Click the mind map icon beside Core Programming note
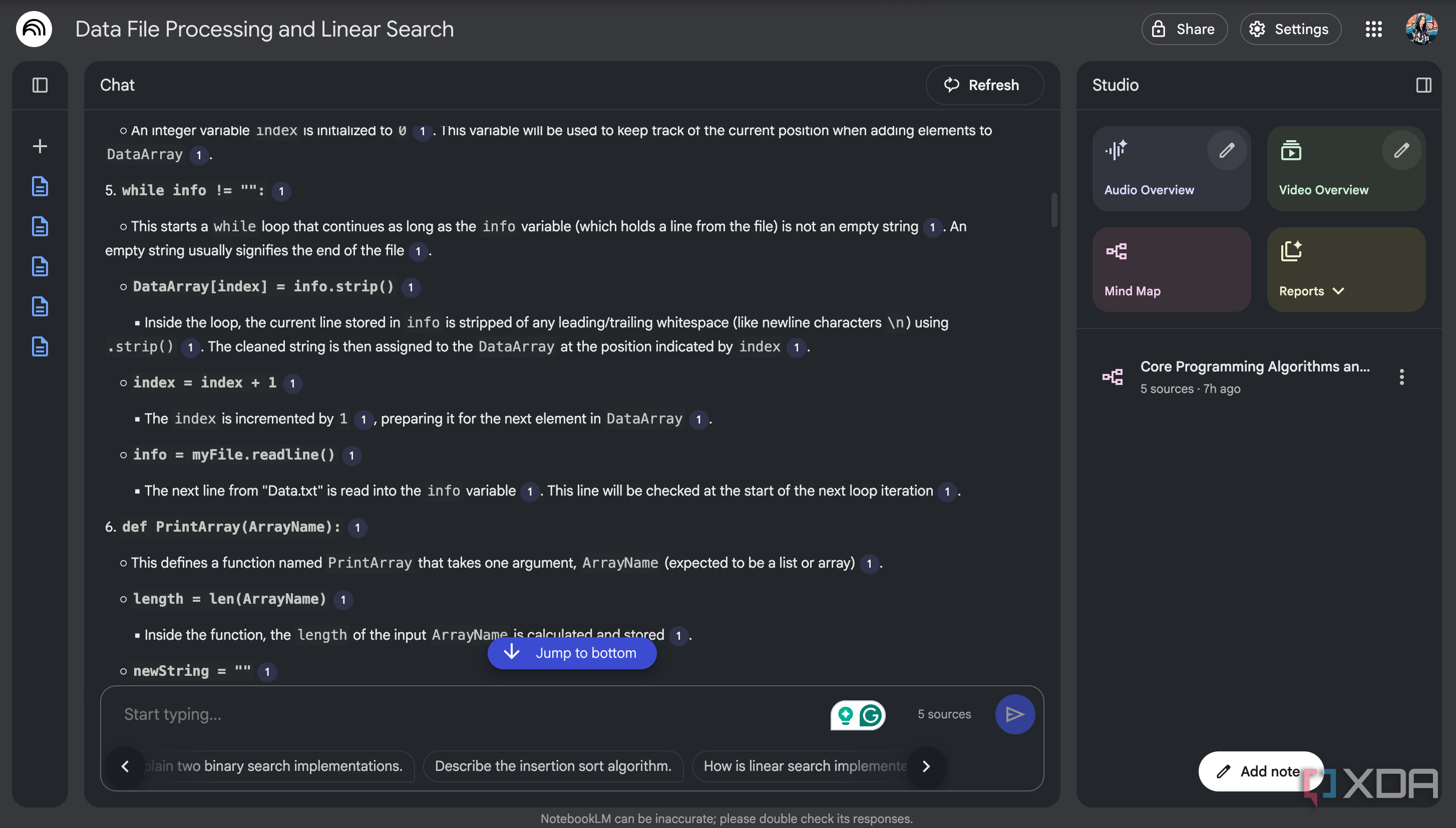Viewport: 1456px width, 828px height. click(x=1113, y=377)
